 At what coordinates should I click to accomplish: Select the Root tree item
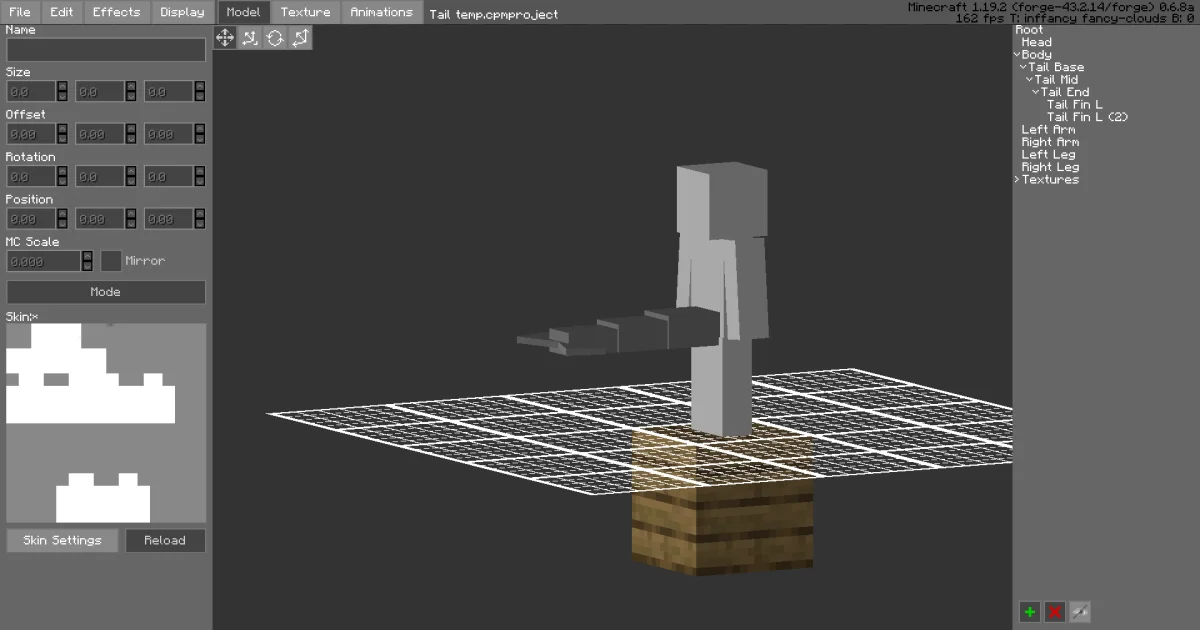(1029, 30)
